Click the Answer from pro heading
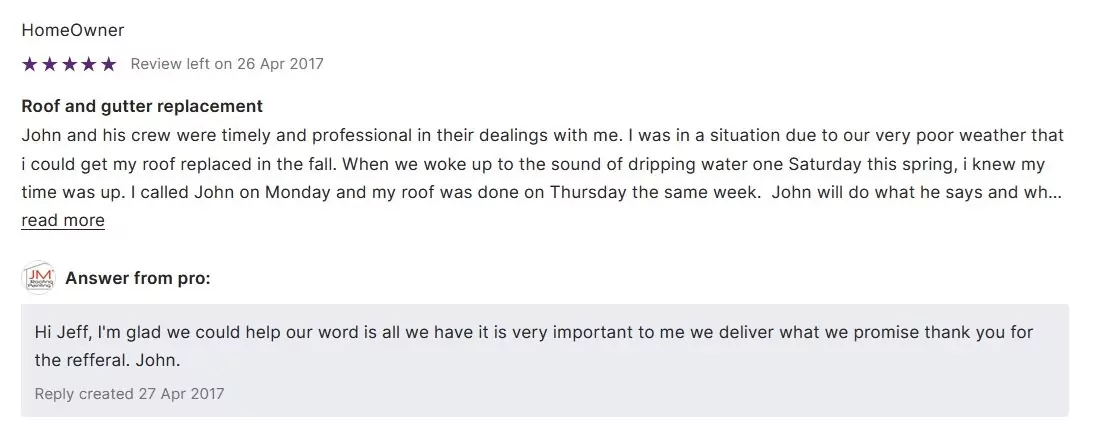This screenshot has height=435, width=1095. click(x=138, y=278)
